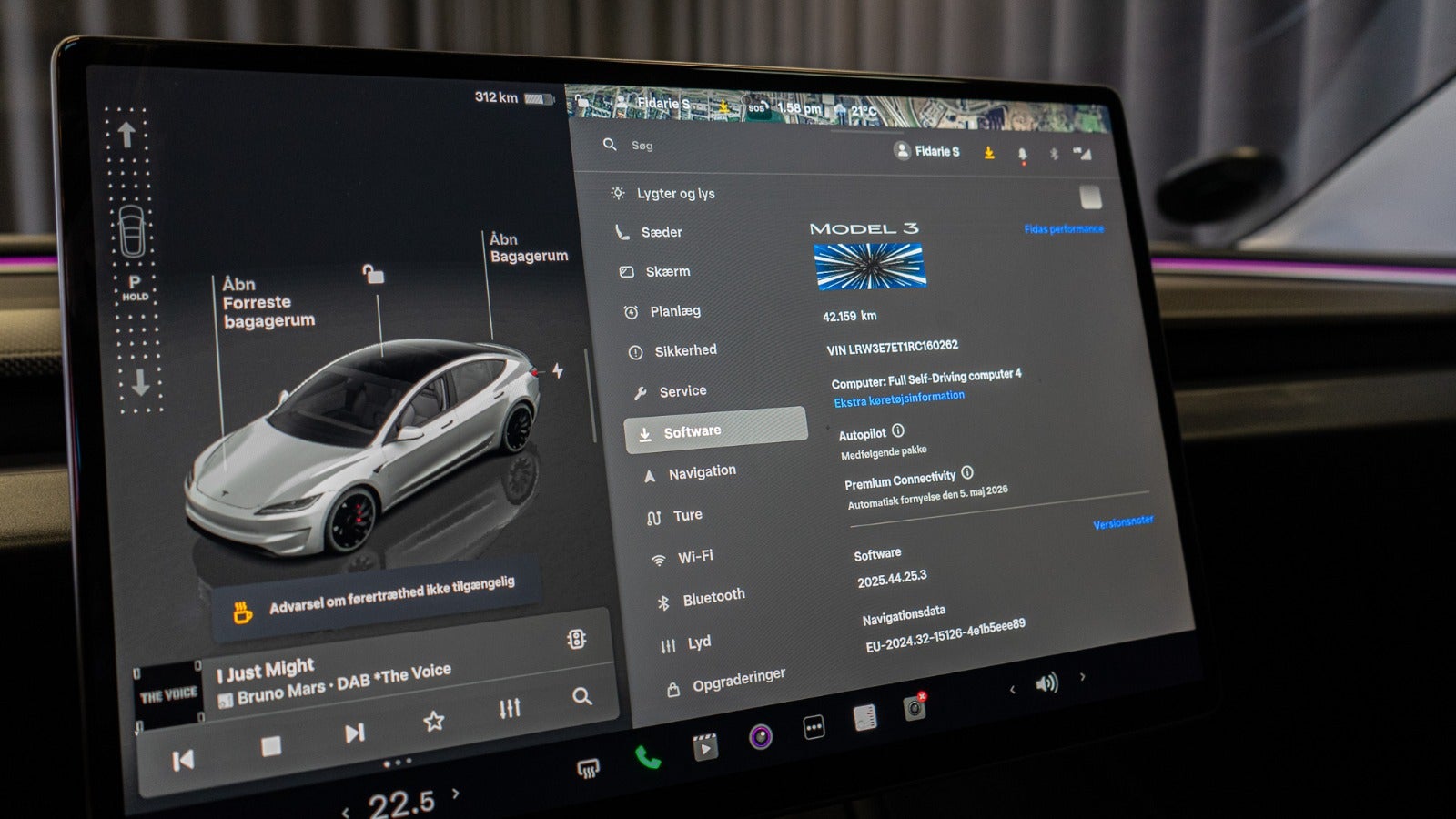Open Service settings

pos(682,391)
